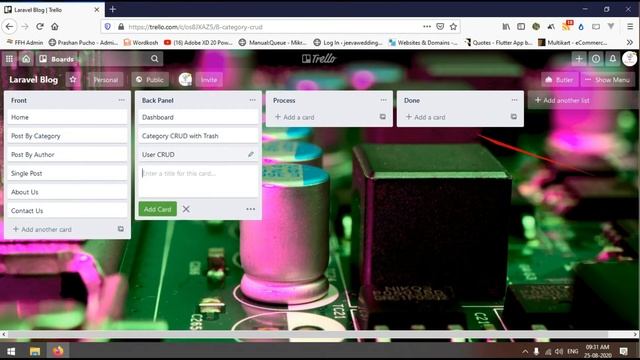Viewport: 640px width, 360px height.
Task: Open Firefox hamburger menu
Action: click(x=630, y=27)
